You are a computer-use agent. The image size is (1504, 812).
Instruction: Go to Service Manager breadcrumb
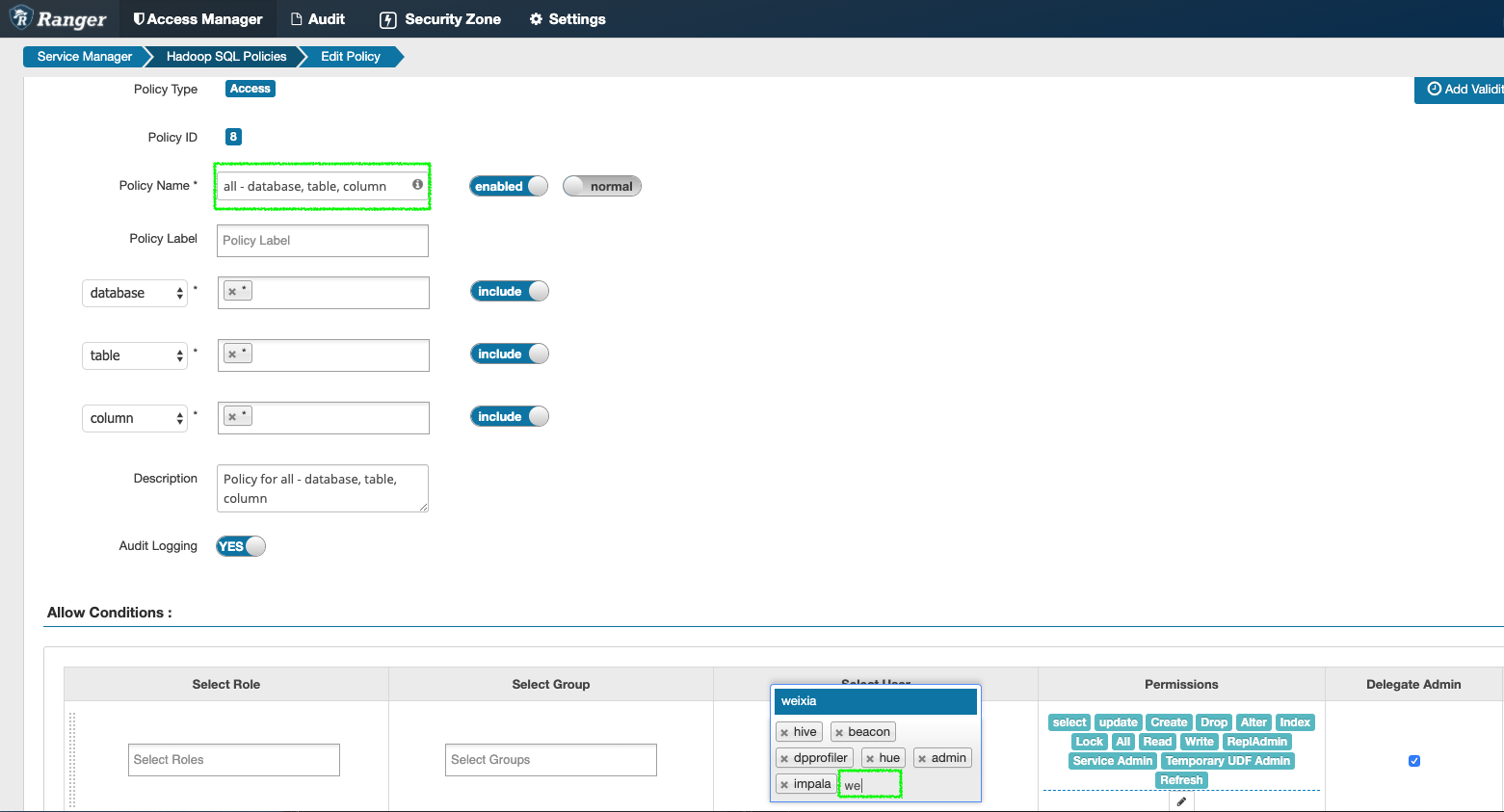pos(85,57)
